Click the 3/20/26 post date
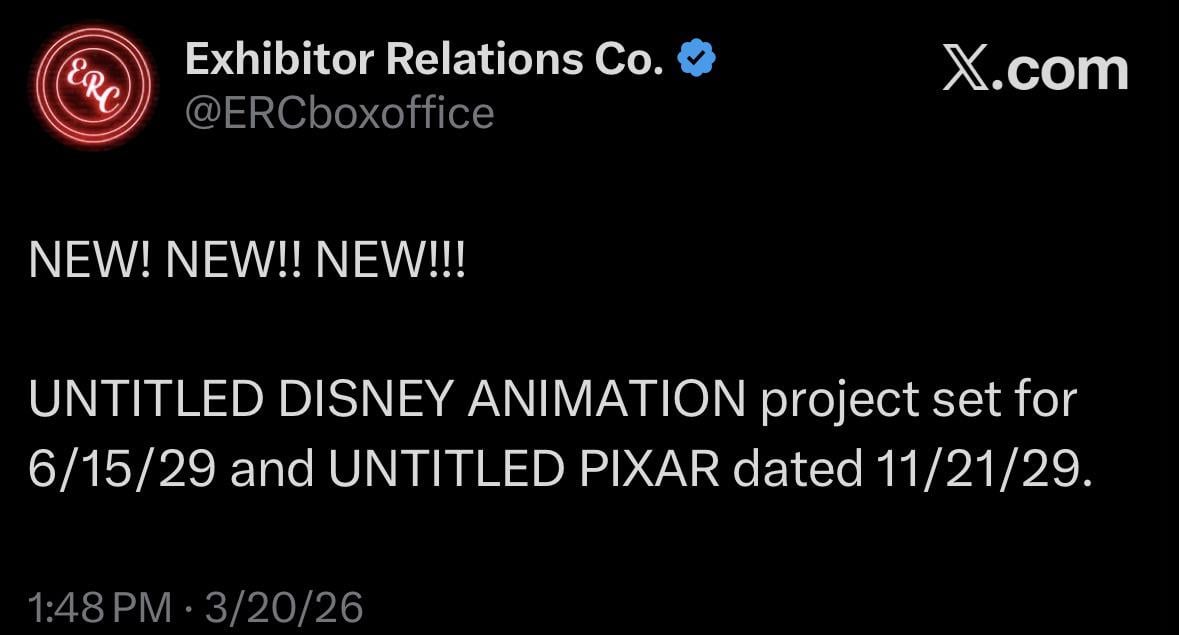1179x635 pixels. 283,607
